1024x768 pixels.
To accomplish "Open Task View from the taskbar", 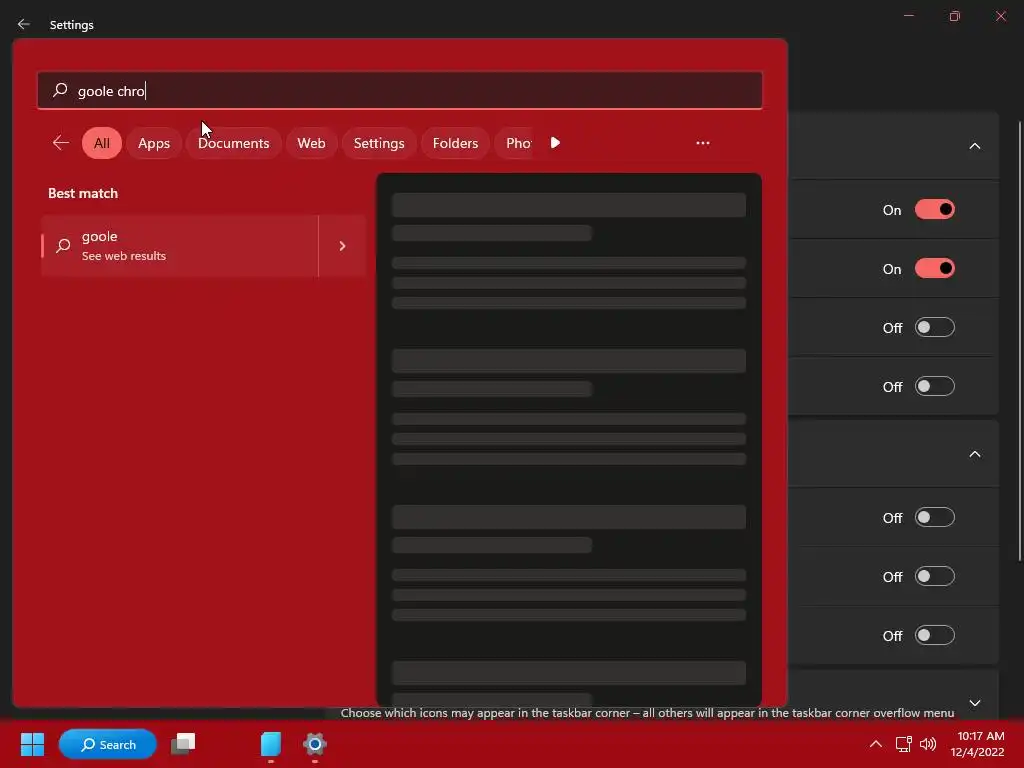I will (184, 744).
